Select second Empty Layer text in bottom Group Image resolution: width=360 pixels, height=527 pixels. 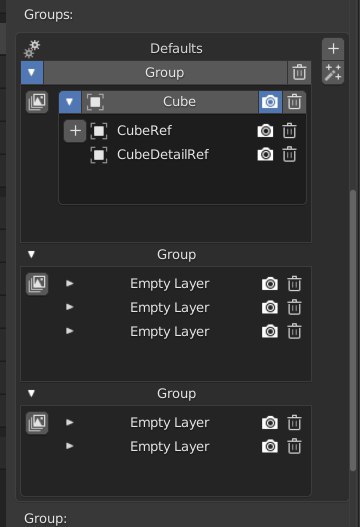[170, 447]
